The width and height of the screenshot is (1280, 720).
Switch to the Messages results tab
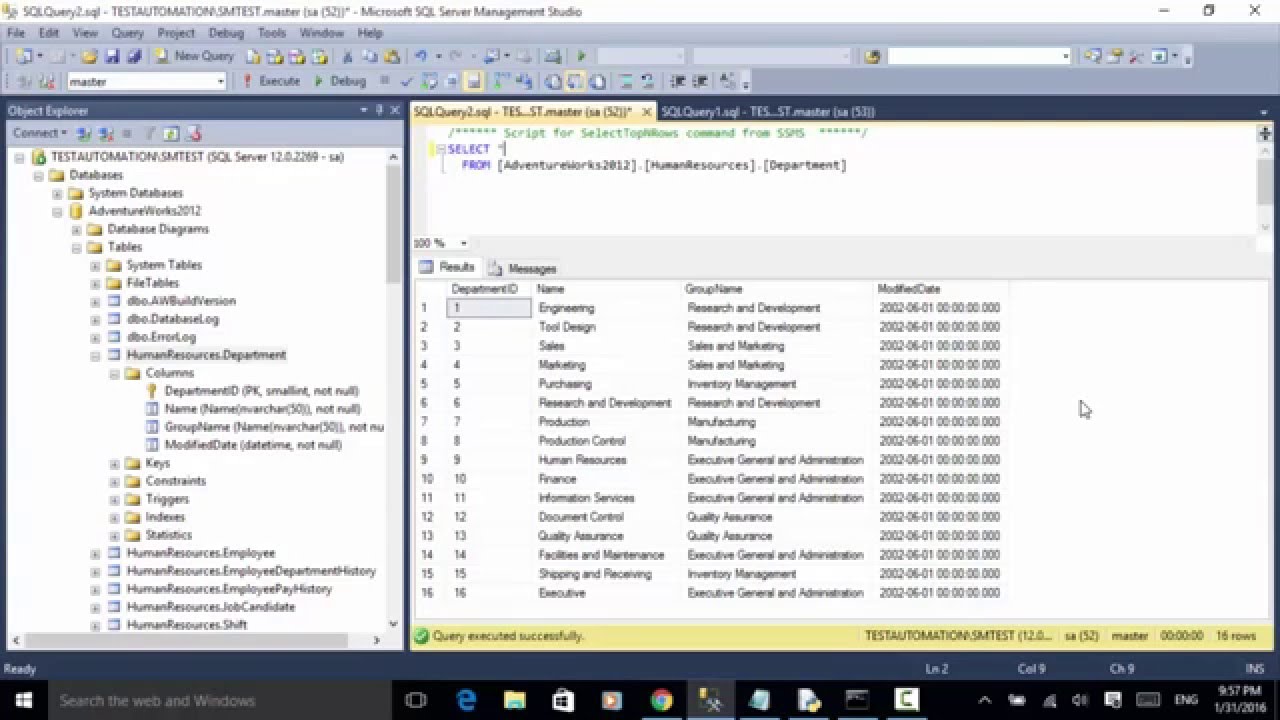click(522, 268)
